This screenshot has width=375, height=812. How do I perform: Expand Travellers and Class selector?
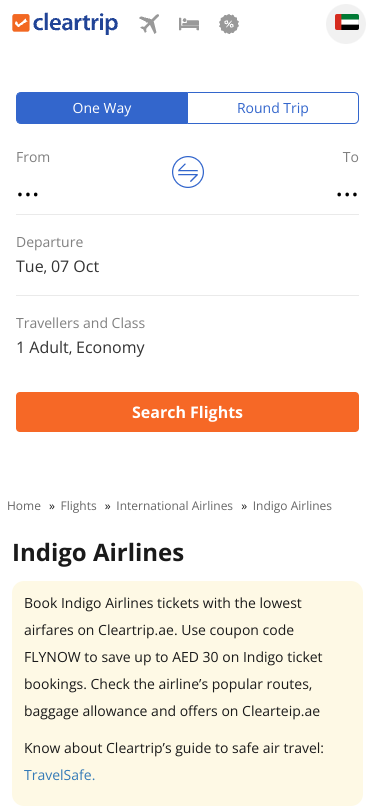[188, 336]
